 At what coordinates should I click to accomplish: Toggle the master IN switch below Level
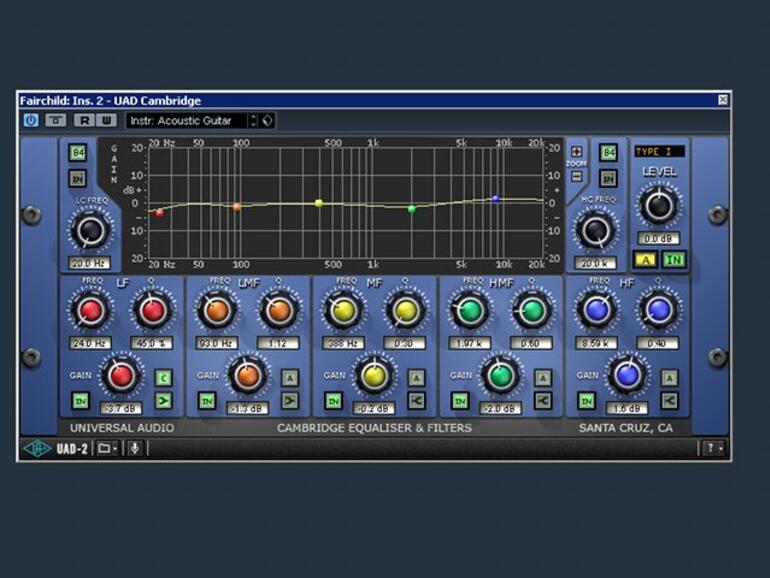point(674,260)
